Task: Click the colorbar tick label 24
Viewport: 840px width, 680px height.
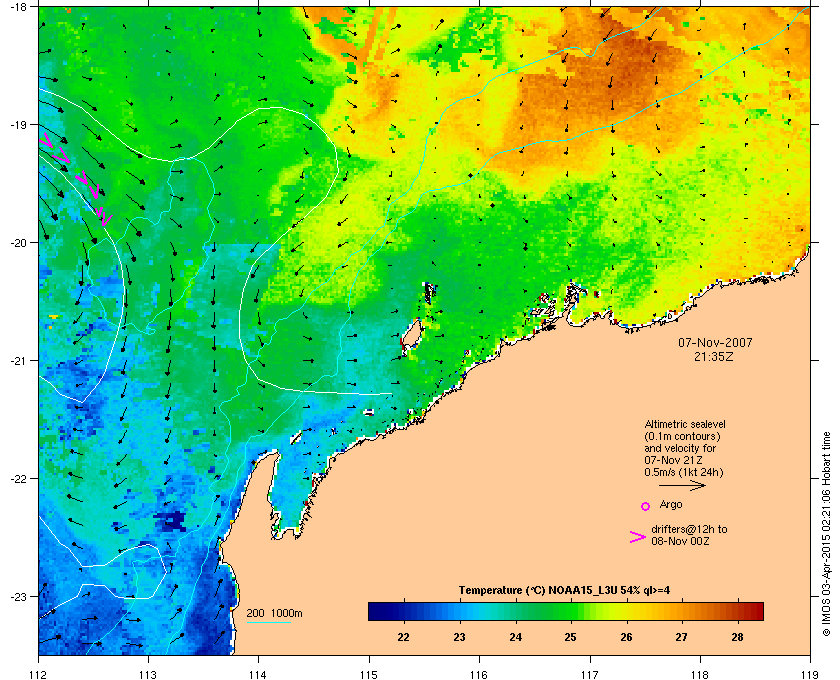Action: click(x=515, y=637)
